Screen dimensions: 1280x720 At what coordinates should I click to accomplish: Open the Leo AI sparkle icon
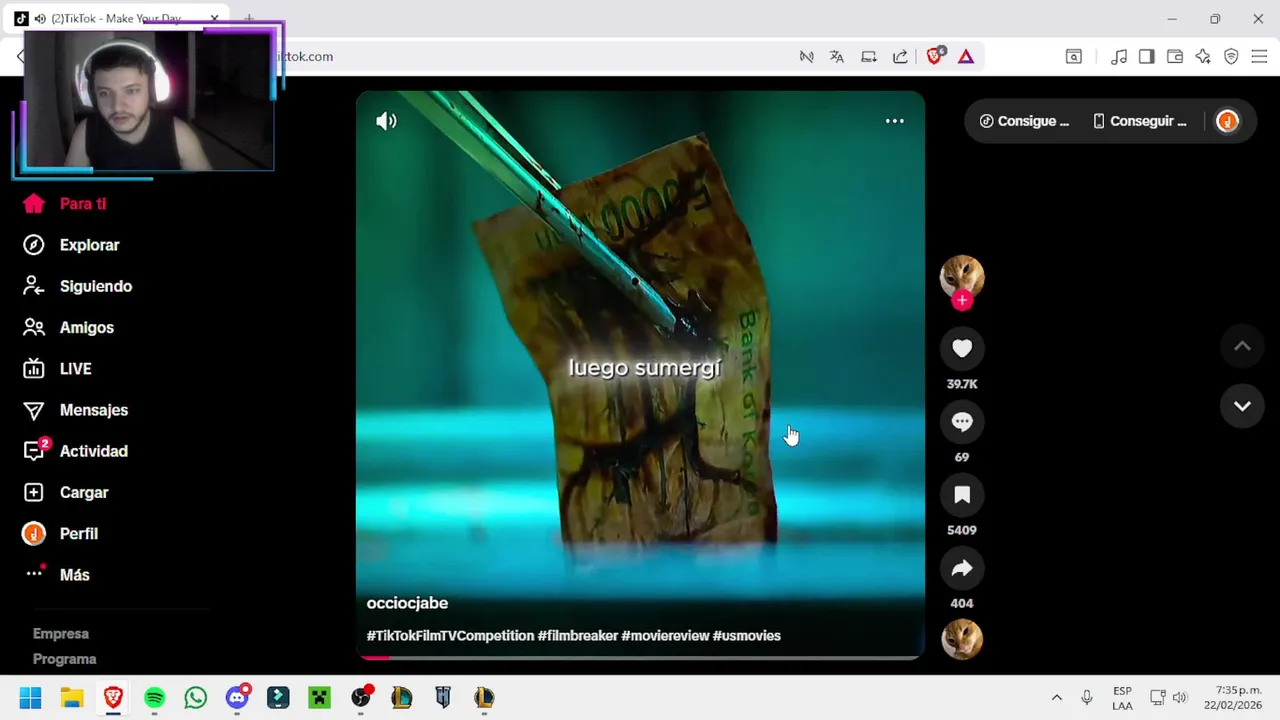pos(1203,57)
